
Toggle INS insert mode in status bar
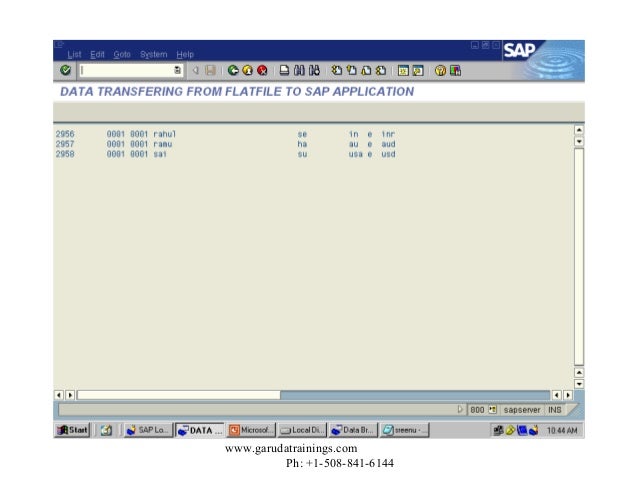click(553, 410)
